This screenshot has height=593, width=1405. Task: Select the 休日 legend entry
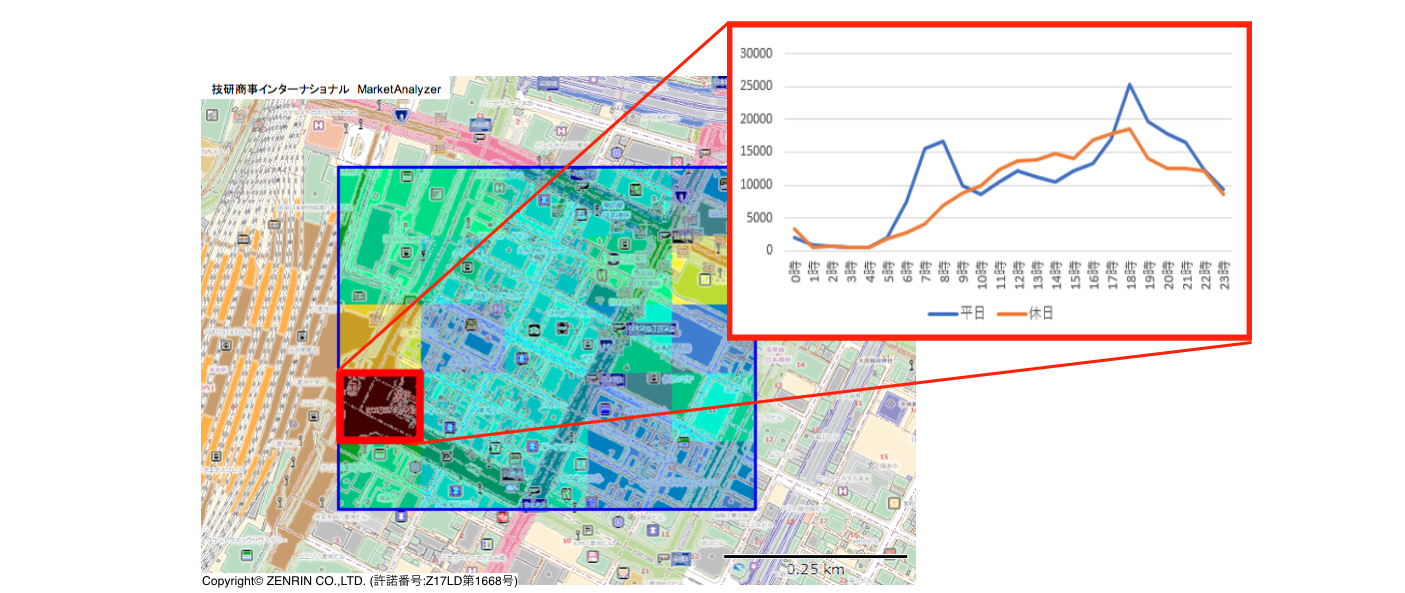click(x=1040, y=313)
